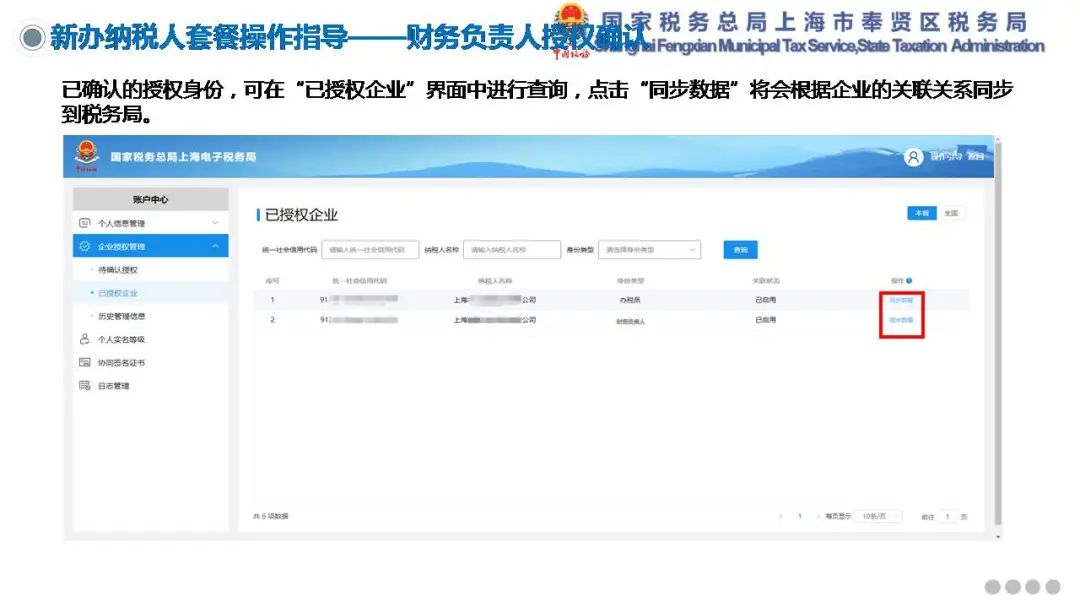
Task: Click the national emblem logo in the portal header
Action: pos(87,156)
